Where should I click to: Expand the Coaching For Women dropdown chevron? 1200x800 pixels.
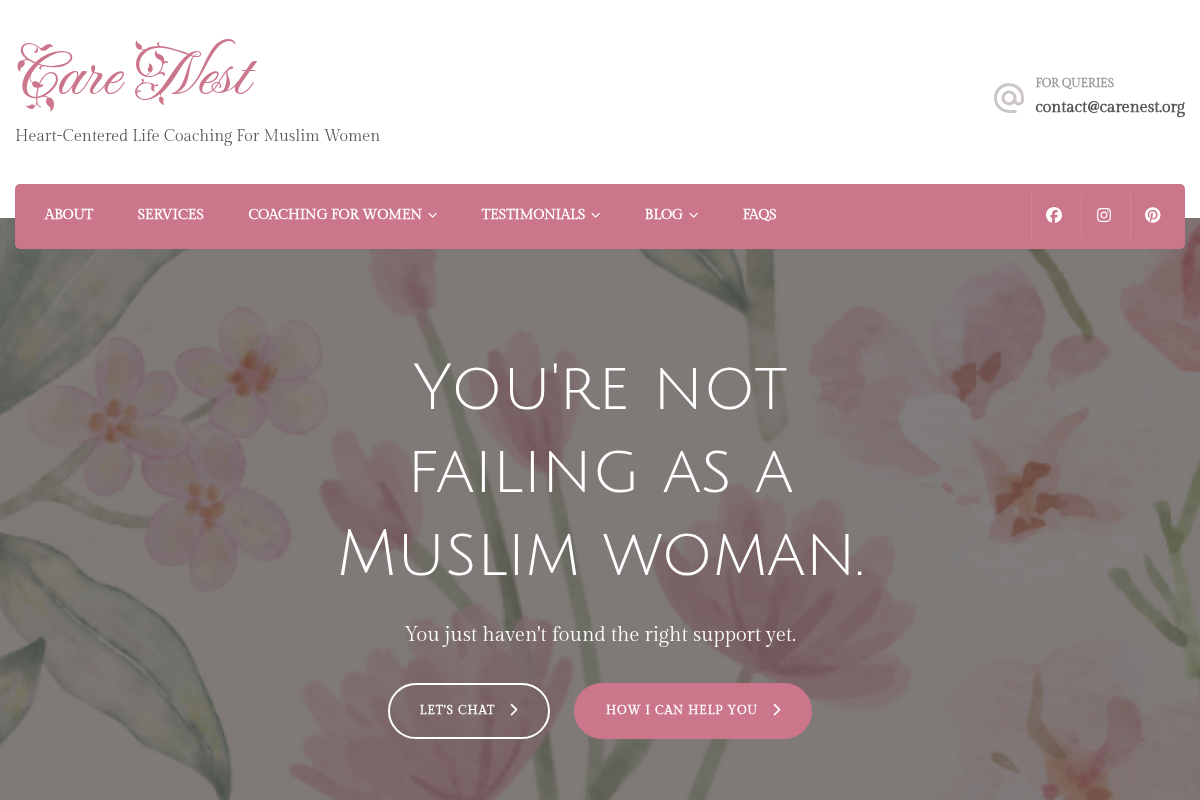coord(433,215)
